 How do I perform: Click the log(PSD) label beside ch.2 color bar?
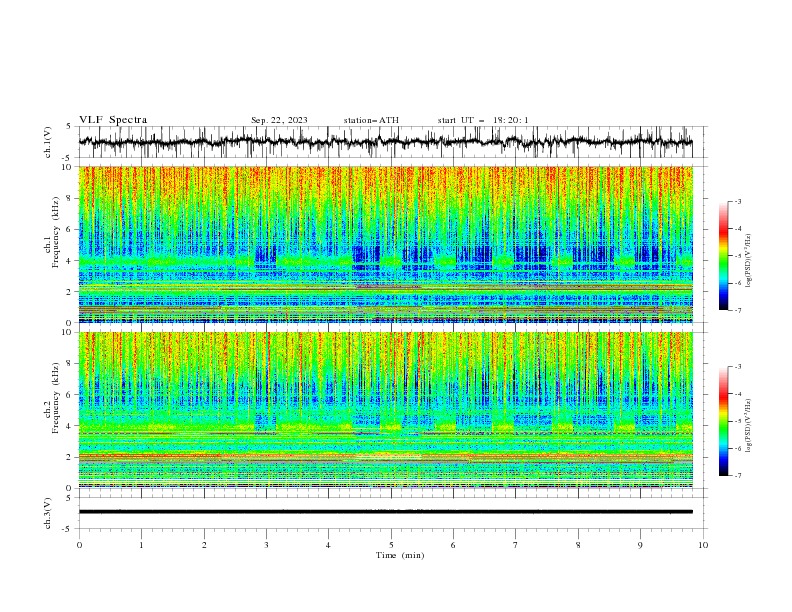click(748, 425)
